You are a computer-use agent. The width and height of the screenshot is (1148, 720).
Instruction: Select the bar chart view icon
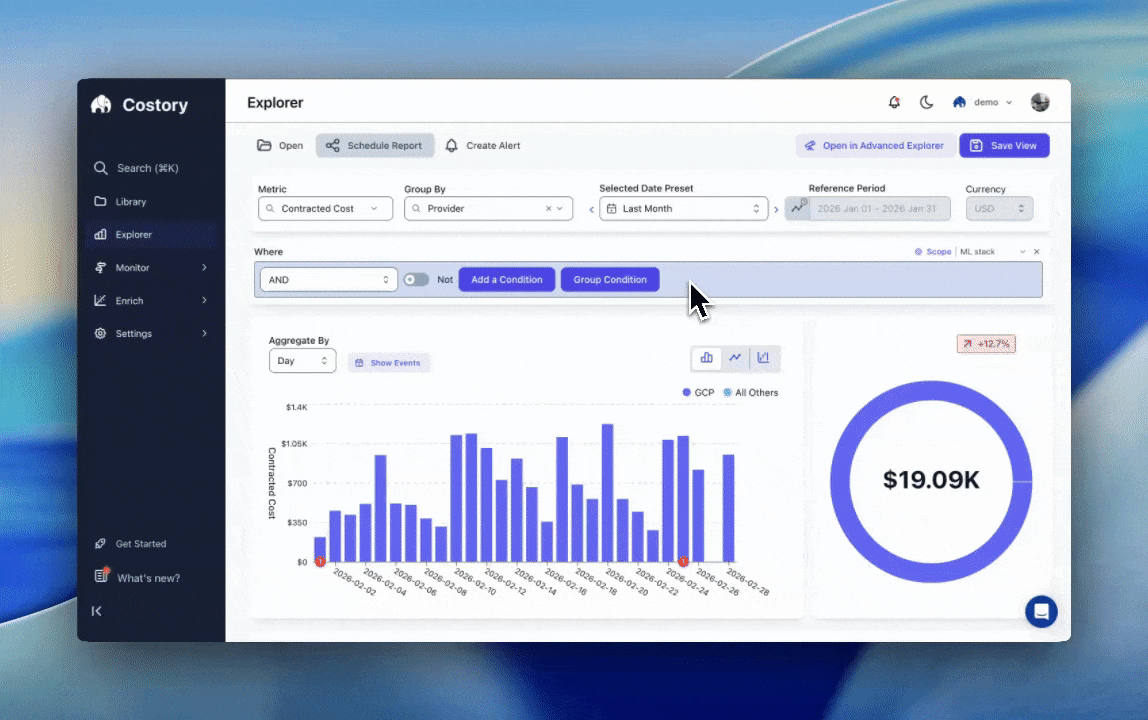[706, 358]
